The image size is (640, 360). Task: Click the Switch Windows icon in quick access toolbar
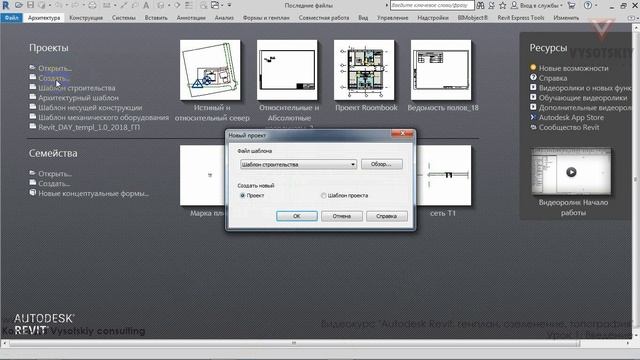[x=215, y=5]
